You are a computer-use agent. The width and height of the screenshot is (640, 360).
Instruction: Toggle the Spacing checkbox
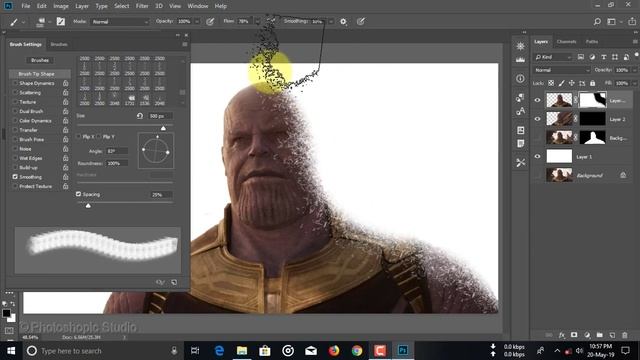[x=78, y=194]
